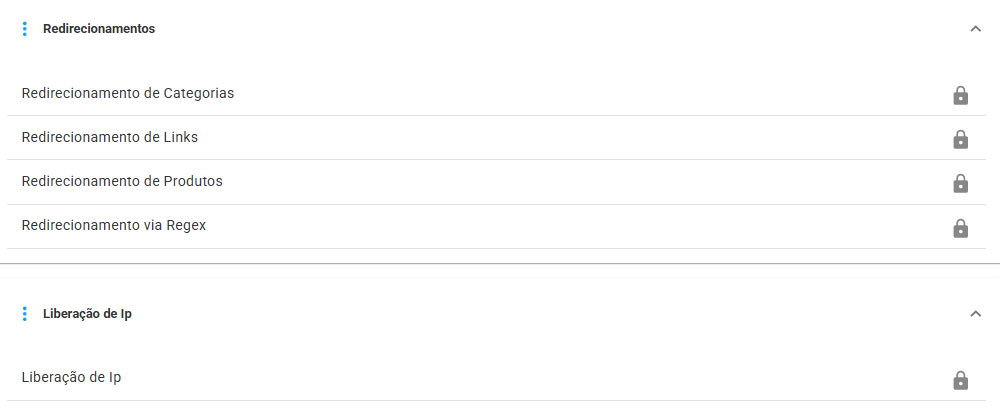Collapse the Liberação de Ip section chevron
This screenshot has height=413, width=1000.
tap(976, 314)
